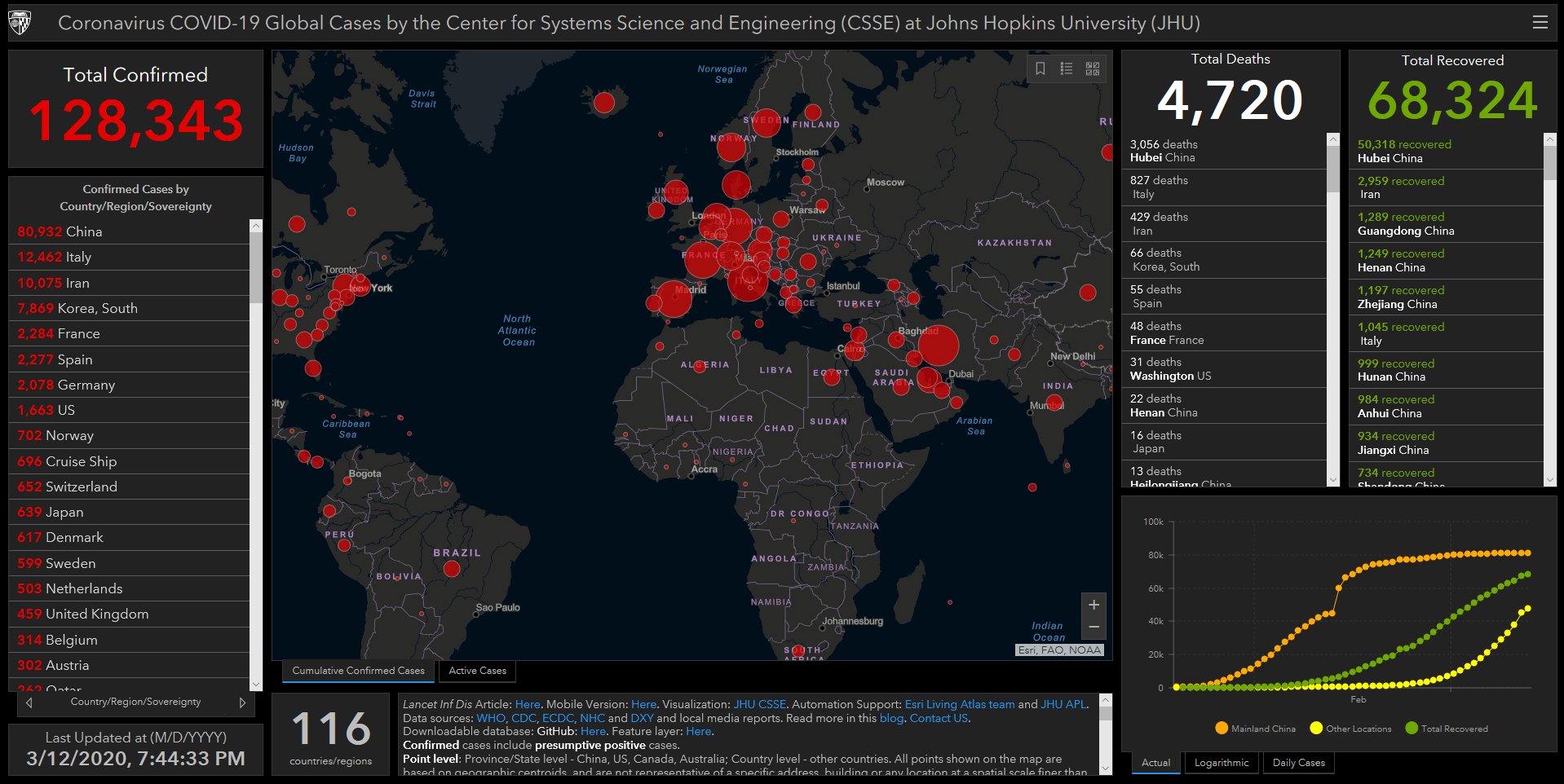
Task: Click the up arrow of recovered list scrollbar
Action: [x=1550, y=139]
